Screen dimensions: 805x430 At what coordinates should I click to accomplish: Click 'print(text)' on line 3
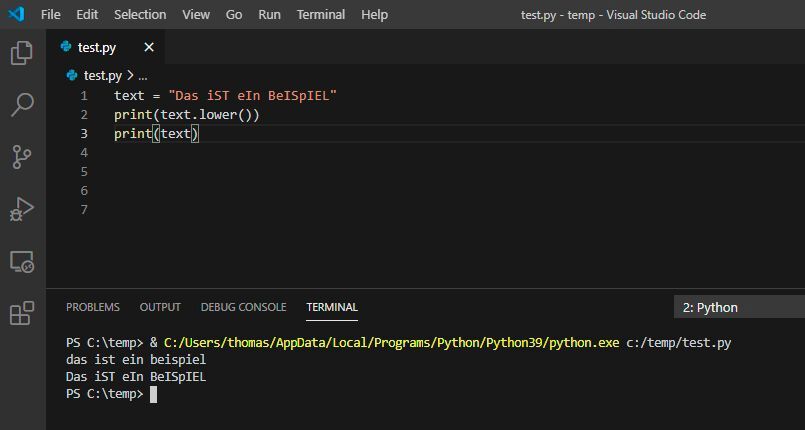pyautogui.click(x=156, y=133)
